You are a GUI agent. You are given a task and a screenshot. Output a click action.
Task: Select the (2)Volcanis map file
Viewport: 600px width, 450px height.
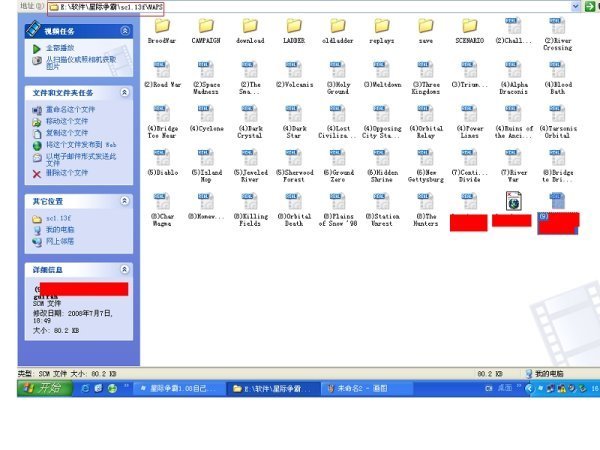coord(294,75)
